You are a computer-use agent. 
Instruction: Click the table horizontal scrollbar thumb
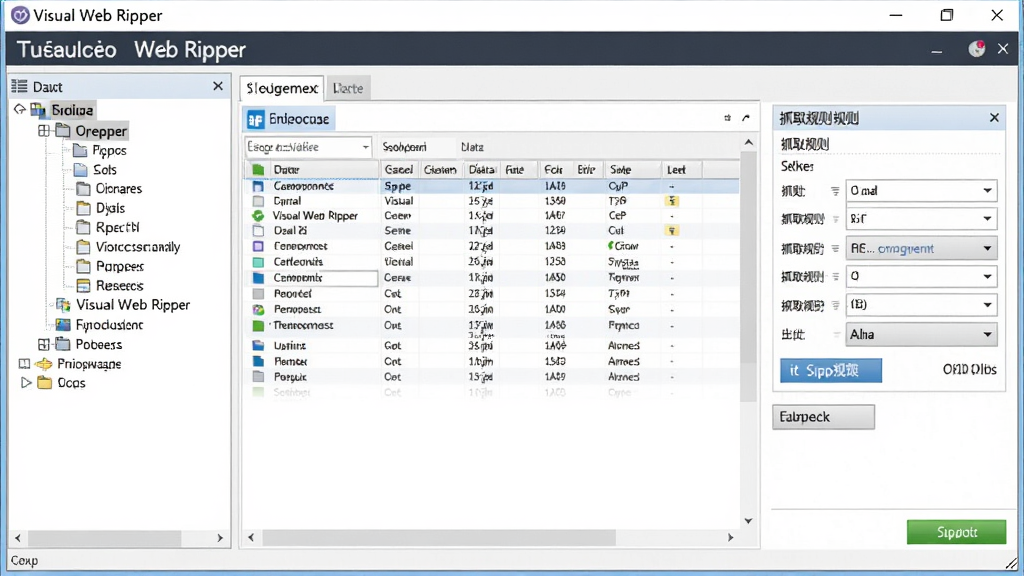click(x=438, y=537)
